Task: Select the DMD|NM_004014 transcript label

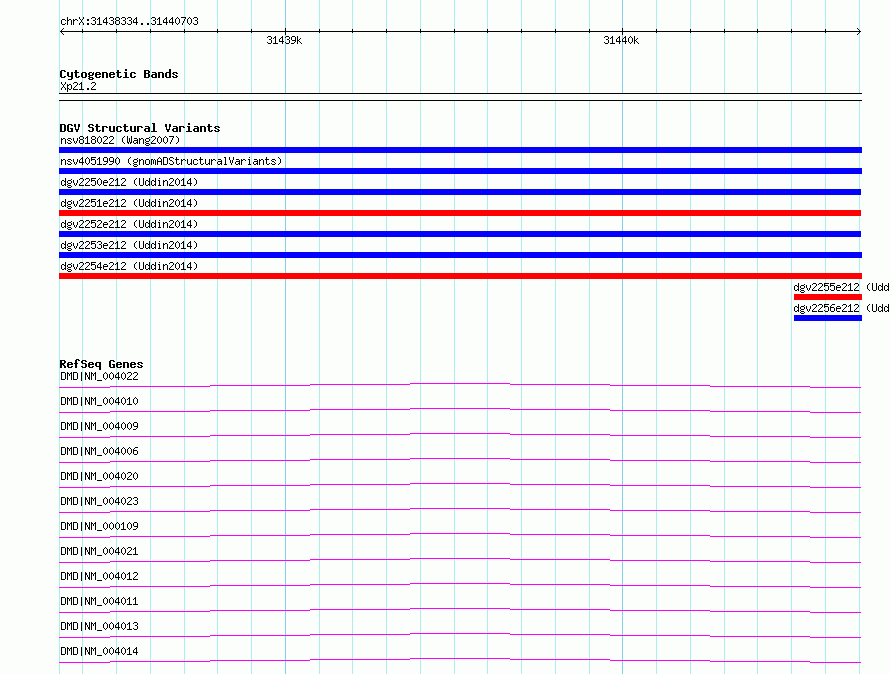Action: [x=99, y=651]
